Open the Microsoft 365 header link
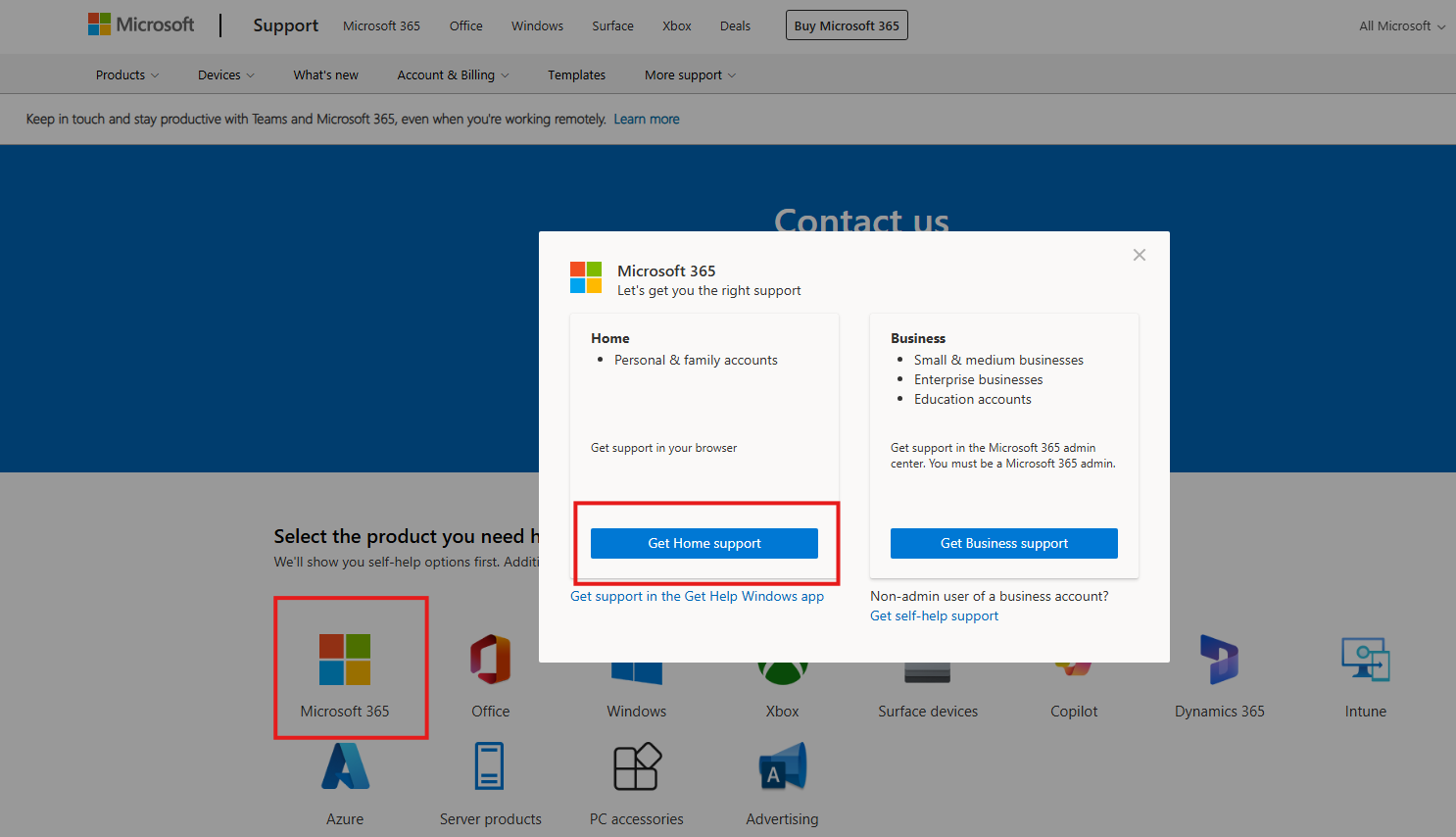 click(x=381, y=26)
